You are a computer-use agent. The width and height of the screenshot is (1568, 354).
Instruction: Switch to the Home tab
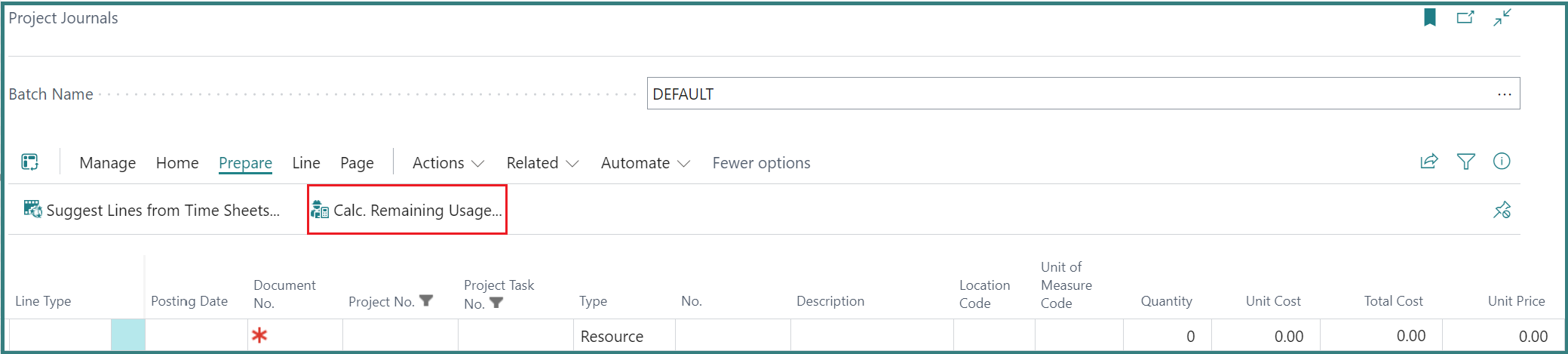pyautogui.click(x=177, y=163)
